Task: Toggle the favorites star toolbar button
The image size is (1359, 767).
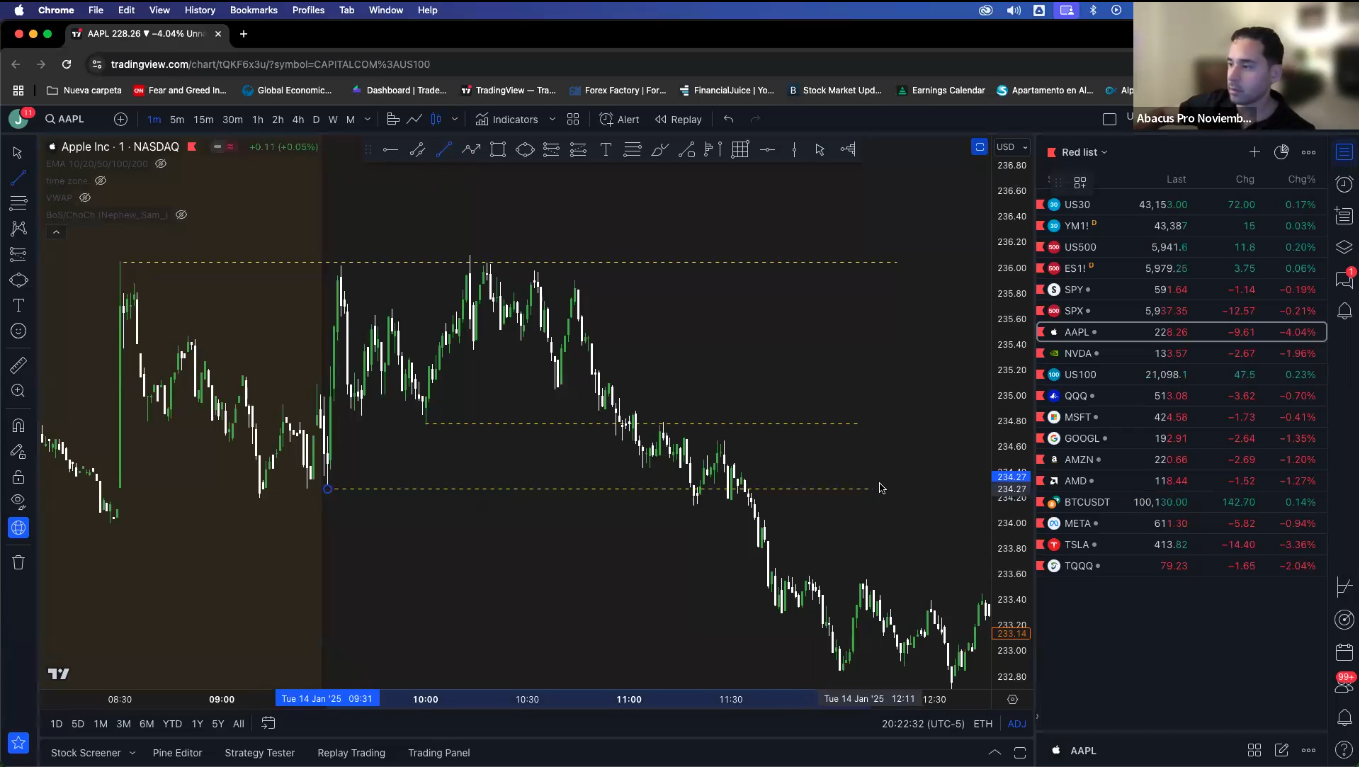Action: tap(17, 742)
